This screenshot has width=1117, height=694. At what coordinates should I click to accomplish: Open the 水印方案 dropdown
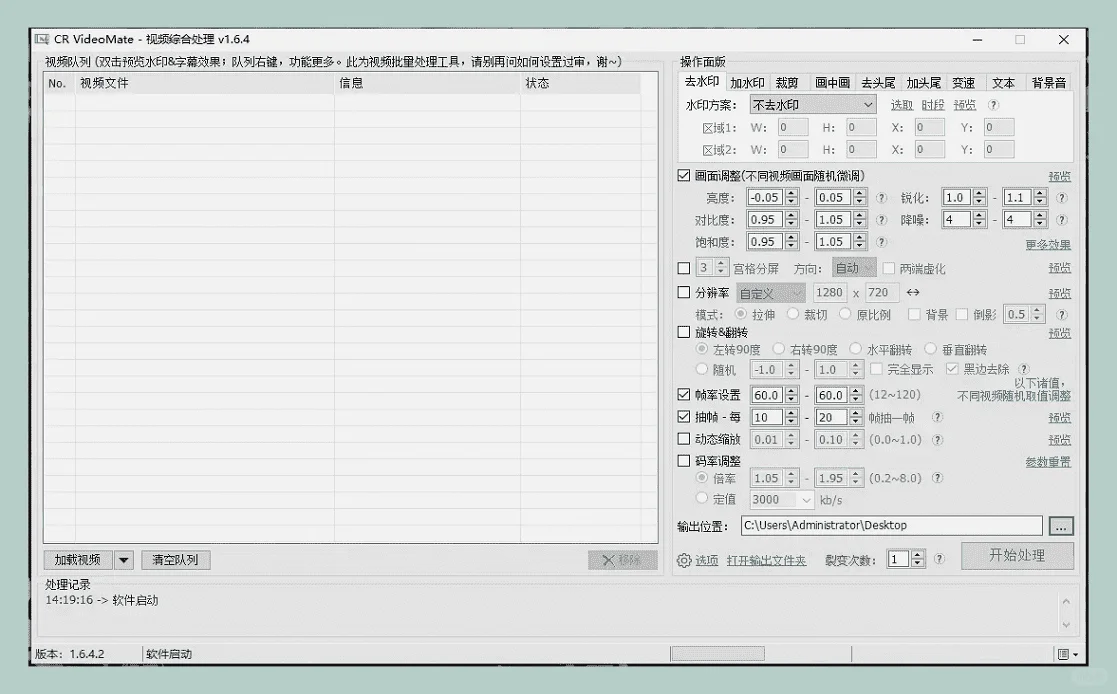(x=813, y=105)
